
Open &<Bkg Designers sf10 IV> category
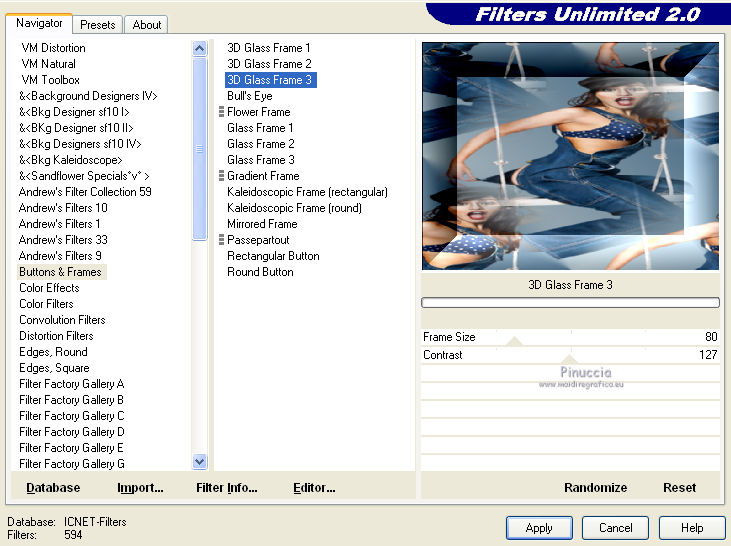click(80, 144)
